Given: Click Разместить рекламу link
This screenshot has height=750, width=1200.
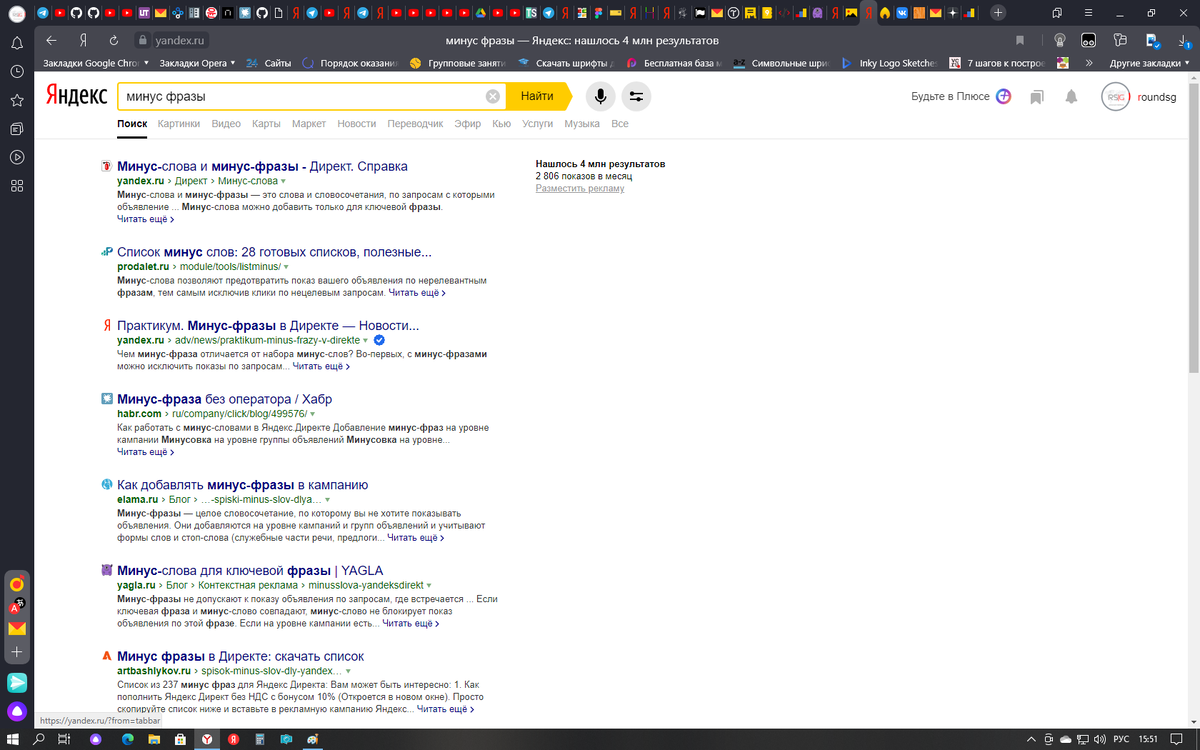Looking at the screenshot, I should (x=580, y=188).
